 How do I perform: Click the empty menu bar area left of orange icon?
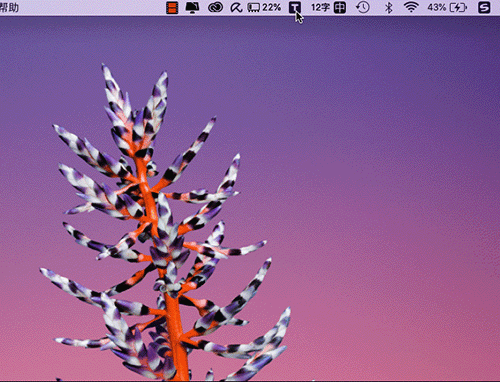coord(93,7)
